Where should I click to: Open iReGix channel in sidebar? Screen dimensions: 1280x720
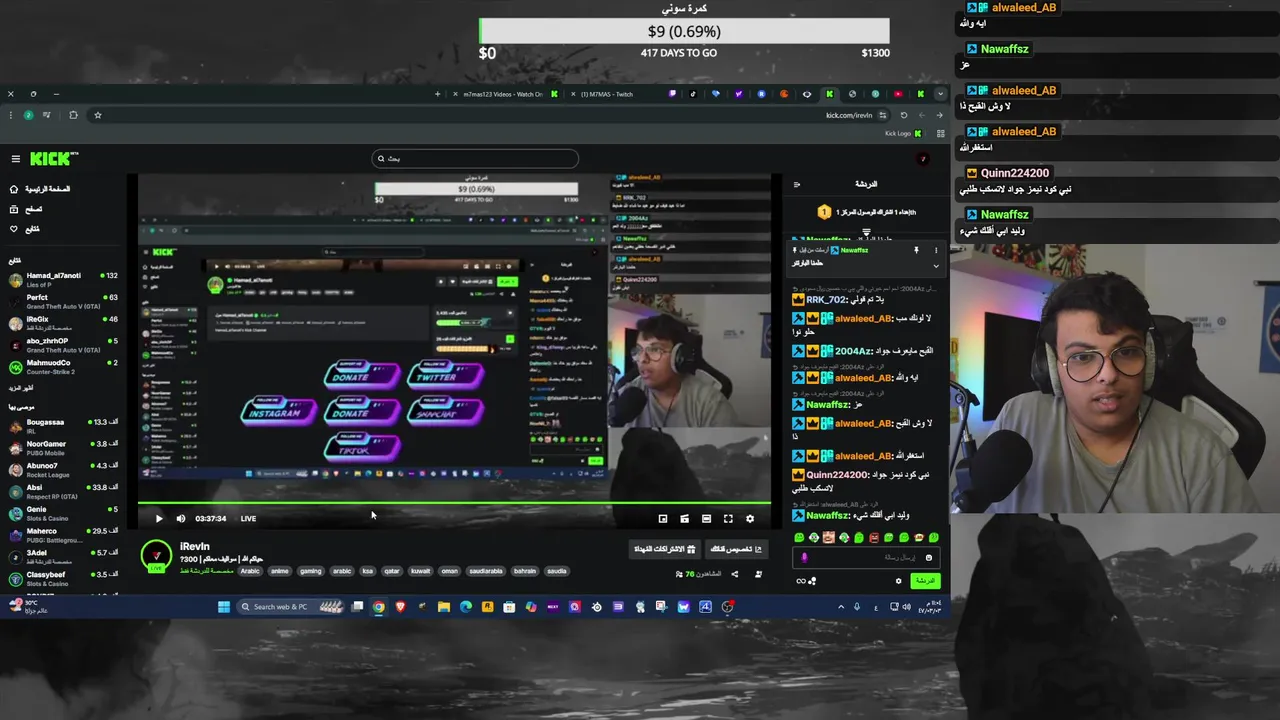(x=64, y=323)
